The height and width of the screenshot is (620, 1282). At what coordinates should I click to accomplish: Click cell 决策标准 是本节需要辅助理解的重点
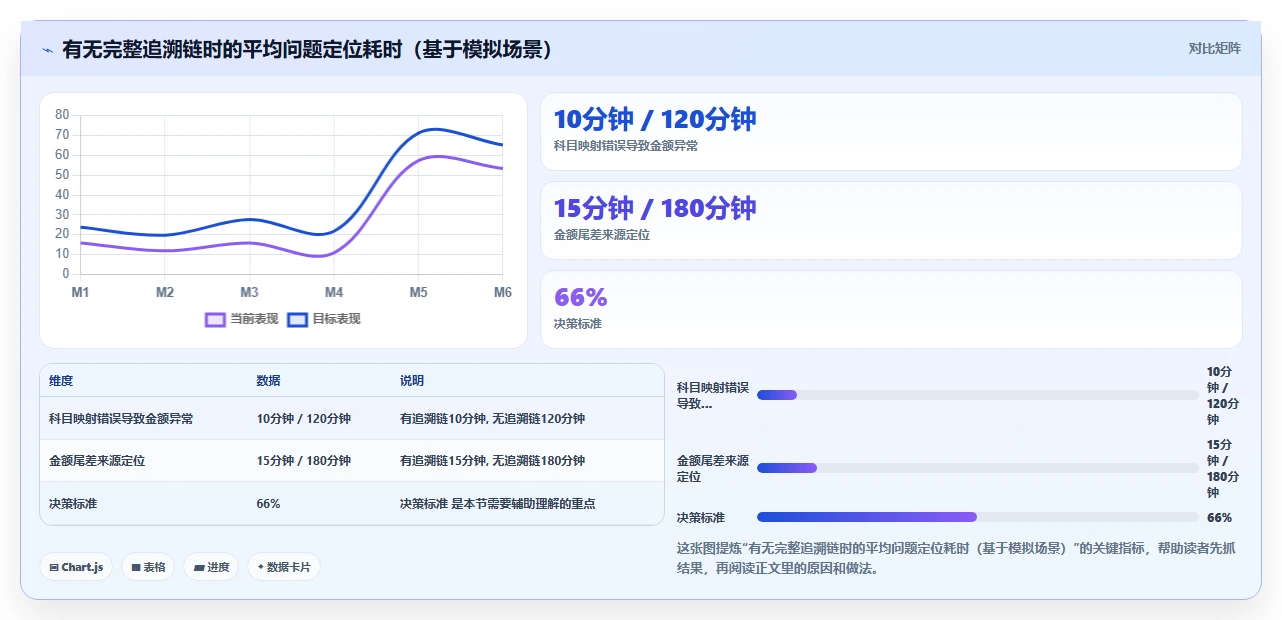coord(498,504)
